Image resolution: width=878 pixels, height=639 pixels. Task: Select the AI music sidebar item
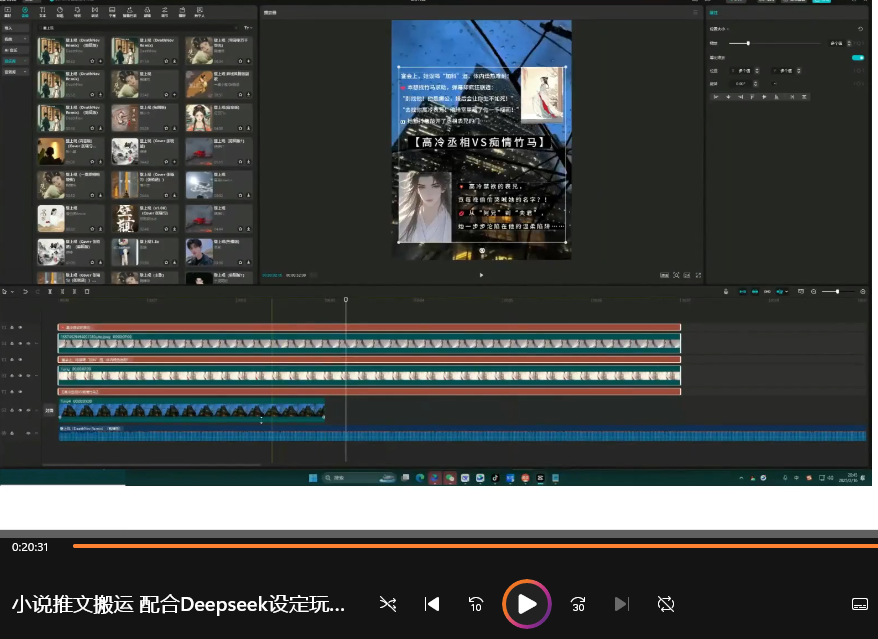16,50
